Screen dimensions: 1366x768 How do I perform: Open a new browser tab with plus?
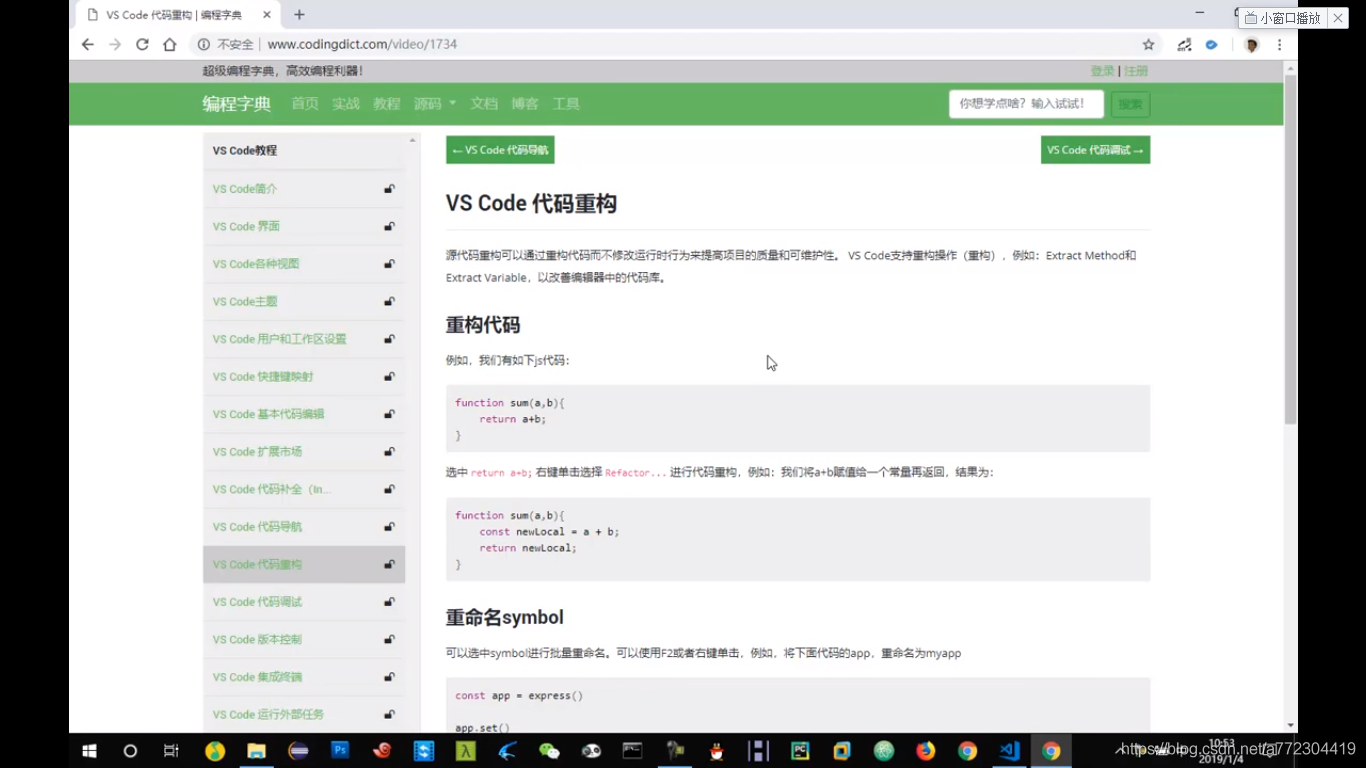(299, 15)
